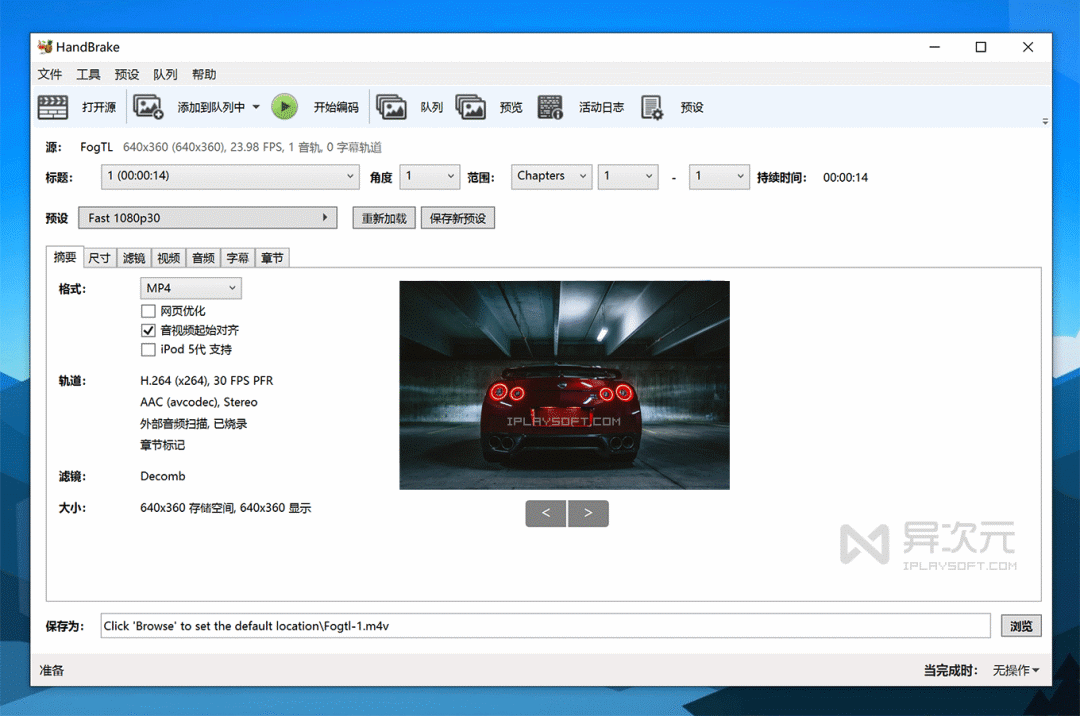Start encoding with the green play icon
Image resolution: width=1080 pixels, height=716 pixels.
284,106
